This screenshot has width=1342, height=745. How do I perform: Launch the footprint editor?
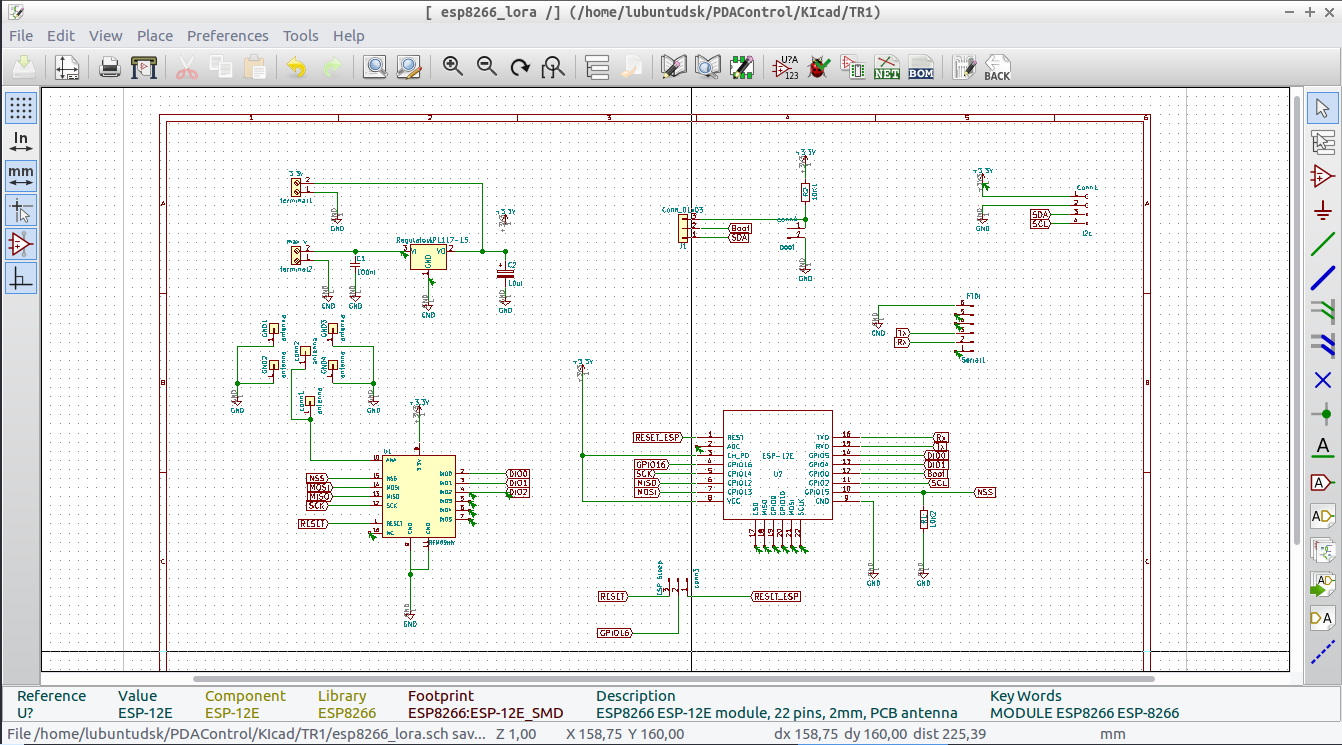(741, 68)
